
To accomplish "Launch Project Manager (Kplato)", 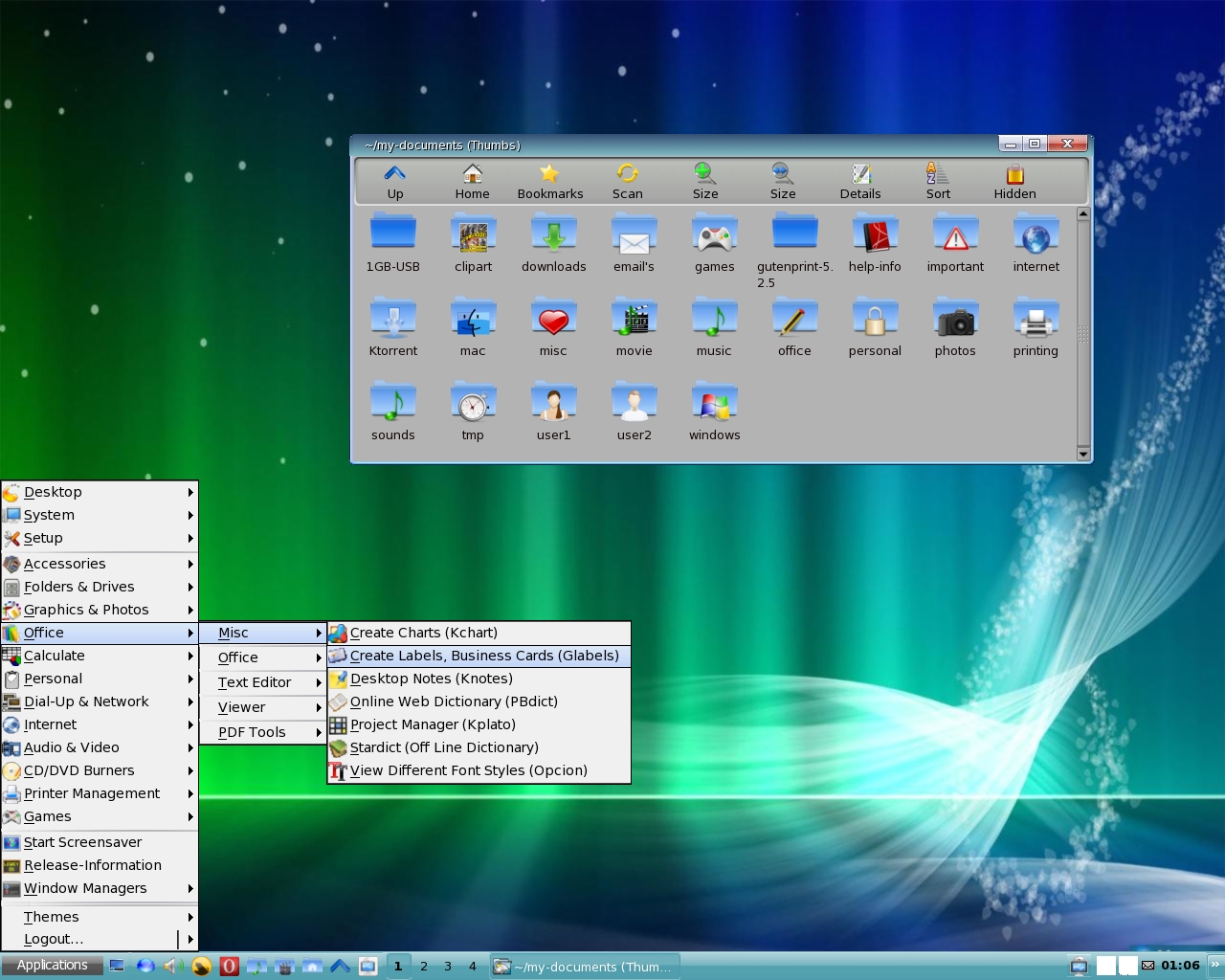I will [479, 724].
